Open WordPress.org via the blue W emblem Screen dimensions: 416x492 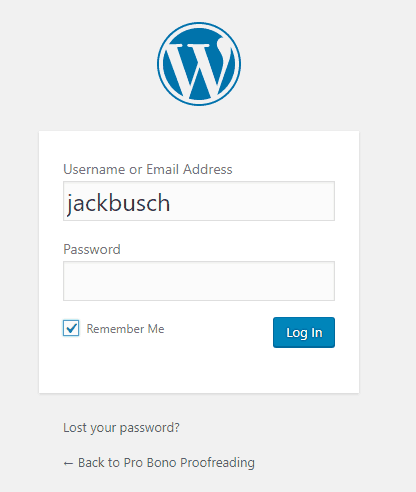[199, 64]
